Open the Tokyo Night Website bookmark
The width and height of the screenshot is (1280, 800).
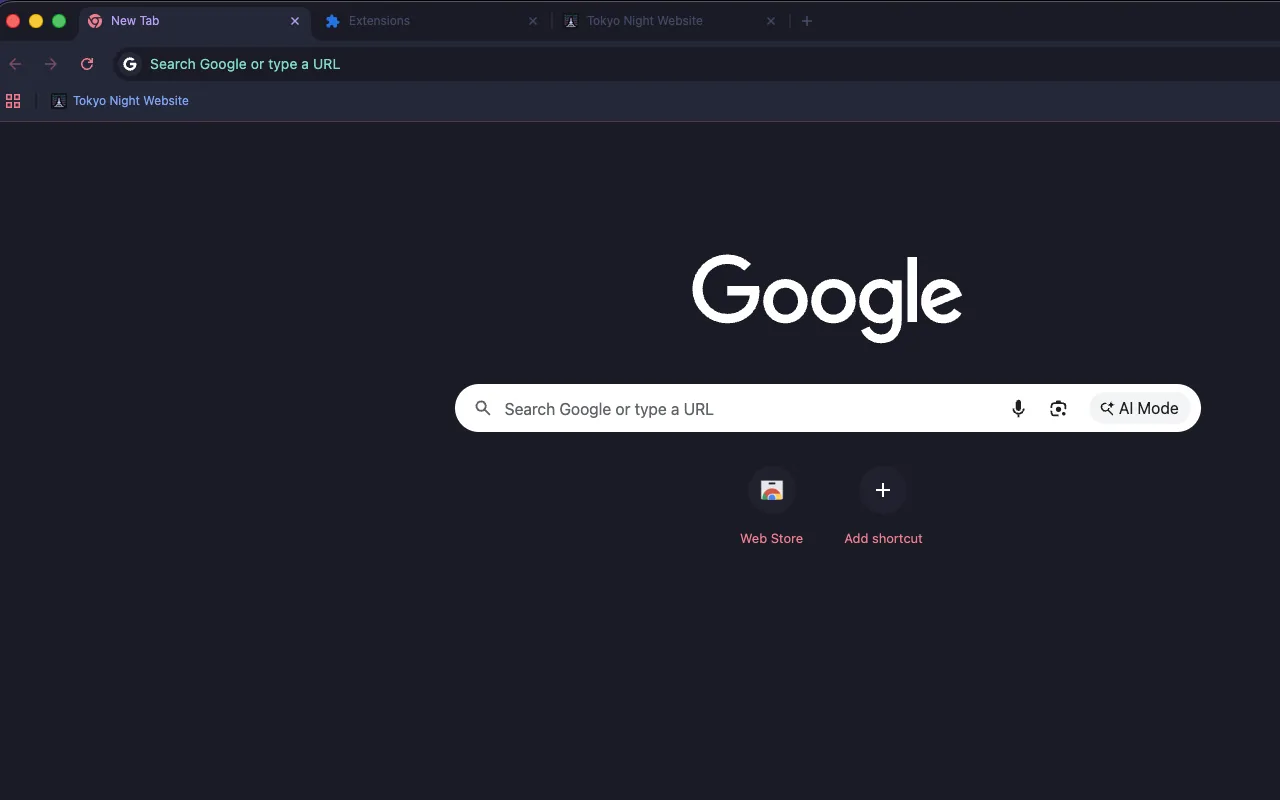(x=120, y=101)
